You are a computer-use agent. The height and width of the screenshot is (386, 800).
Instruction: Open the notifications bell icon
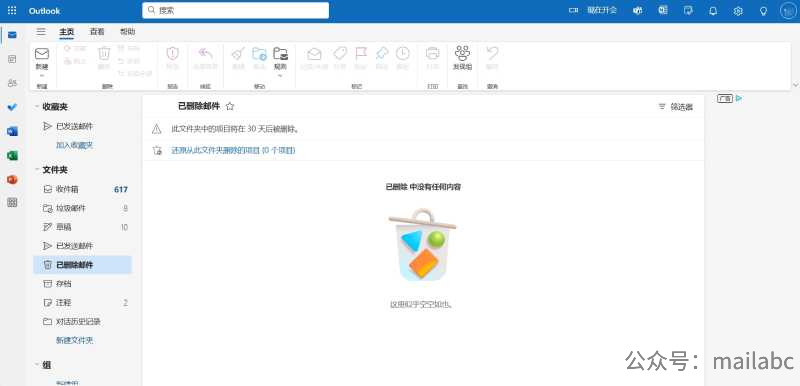(x=713, y=11)
